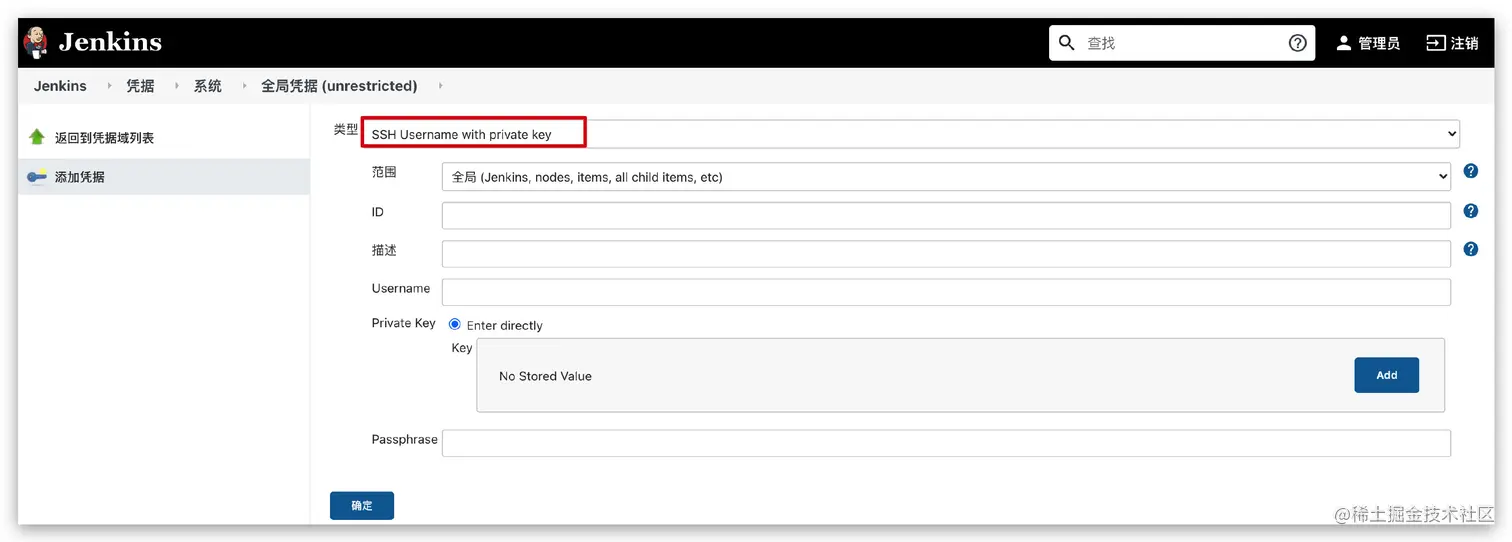This screenshot has width=1512, height=542.
Task: Go to Jenkins breadcrumb
Action: [x=60, y=86]
